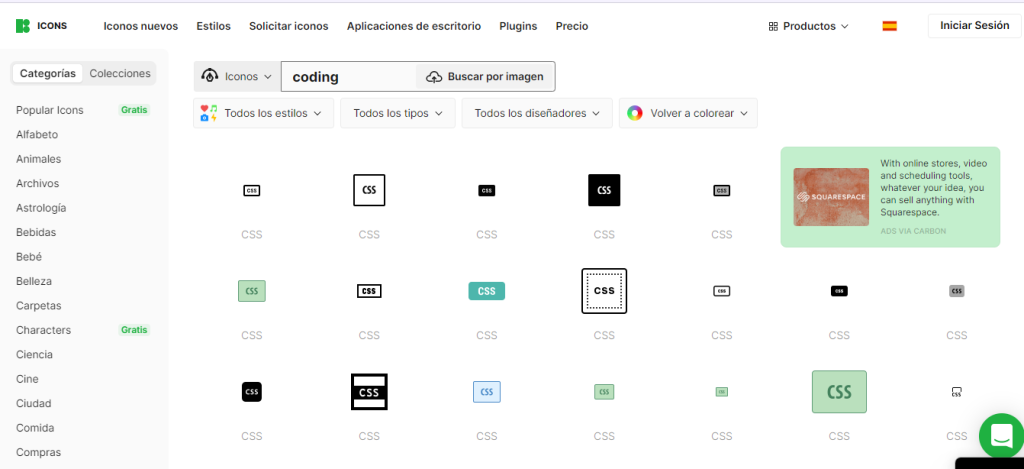Screen dimensions: 1024x469
Task: Open the Compras category
Action: click(39, 452)
